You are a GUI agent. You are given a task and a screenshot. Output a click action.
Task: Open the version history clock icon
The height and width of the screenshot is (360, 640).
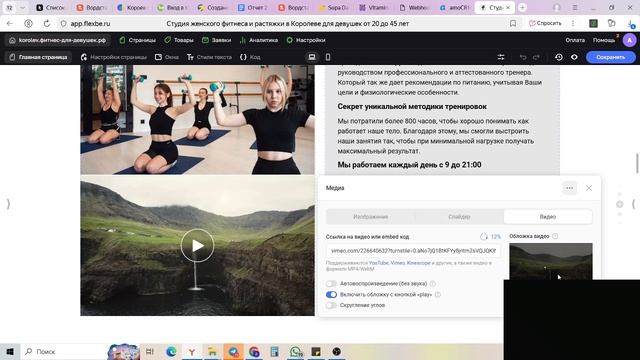(559, 57)
